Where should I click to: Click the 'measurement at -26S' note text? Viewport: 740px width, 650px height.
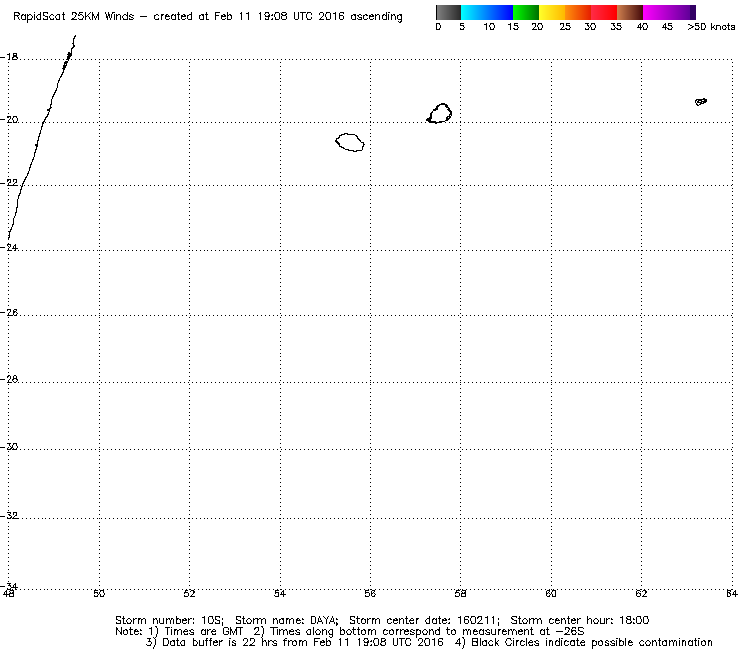click(523, 632)
